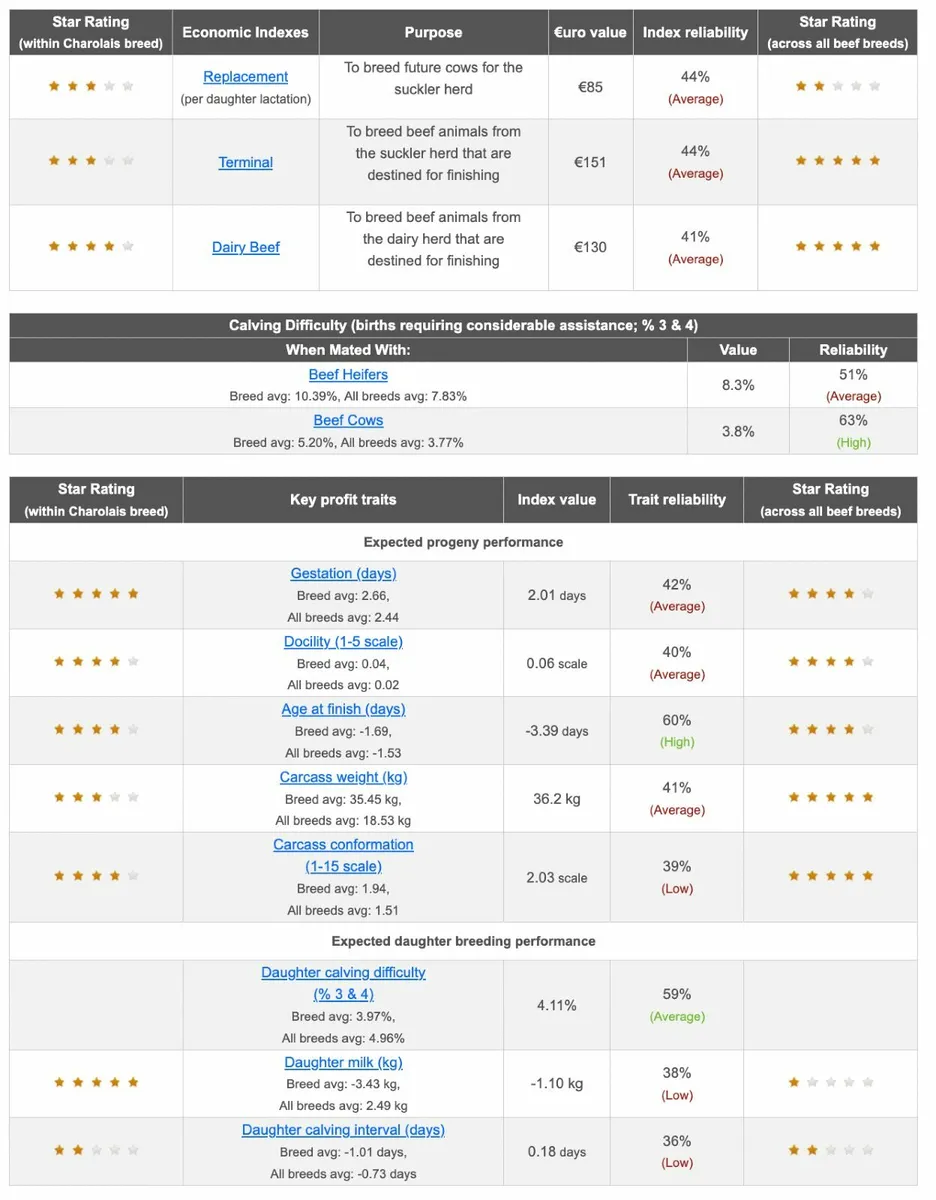Image resolution: width=936 pixels, height=1200 pixels.
Task: Open the Terminal index link
Action: tap(245, 162)
